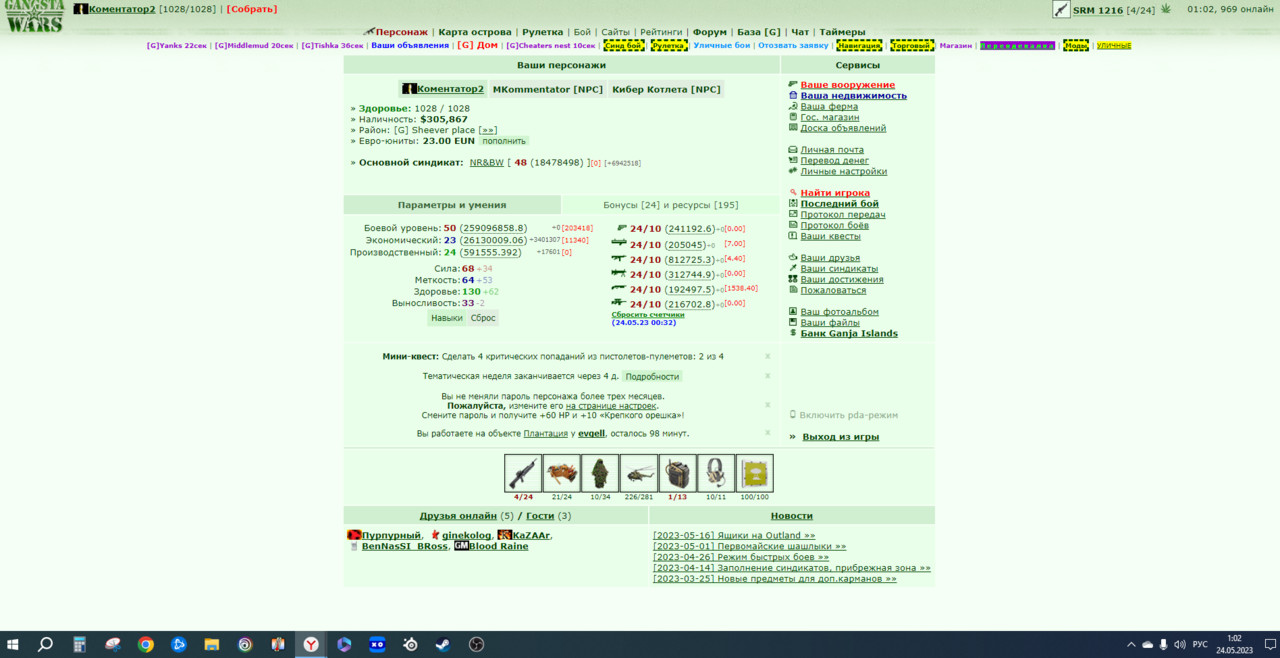Open the Банк Ganja Islands link
1280x658 pixels.
(x=849, y=334)
